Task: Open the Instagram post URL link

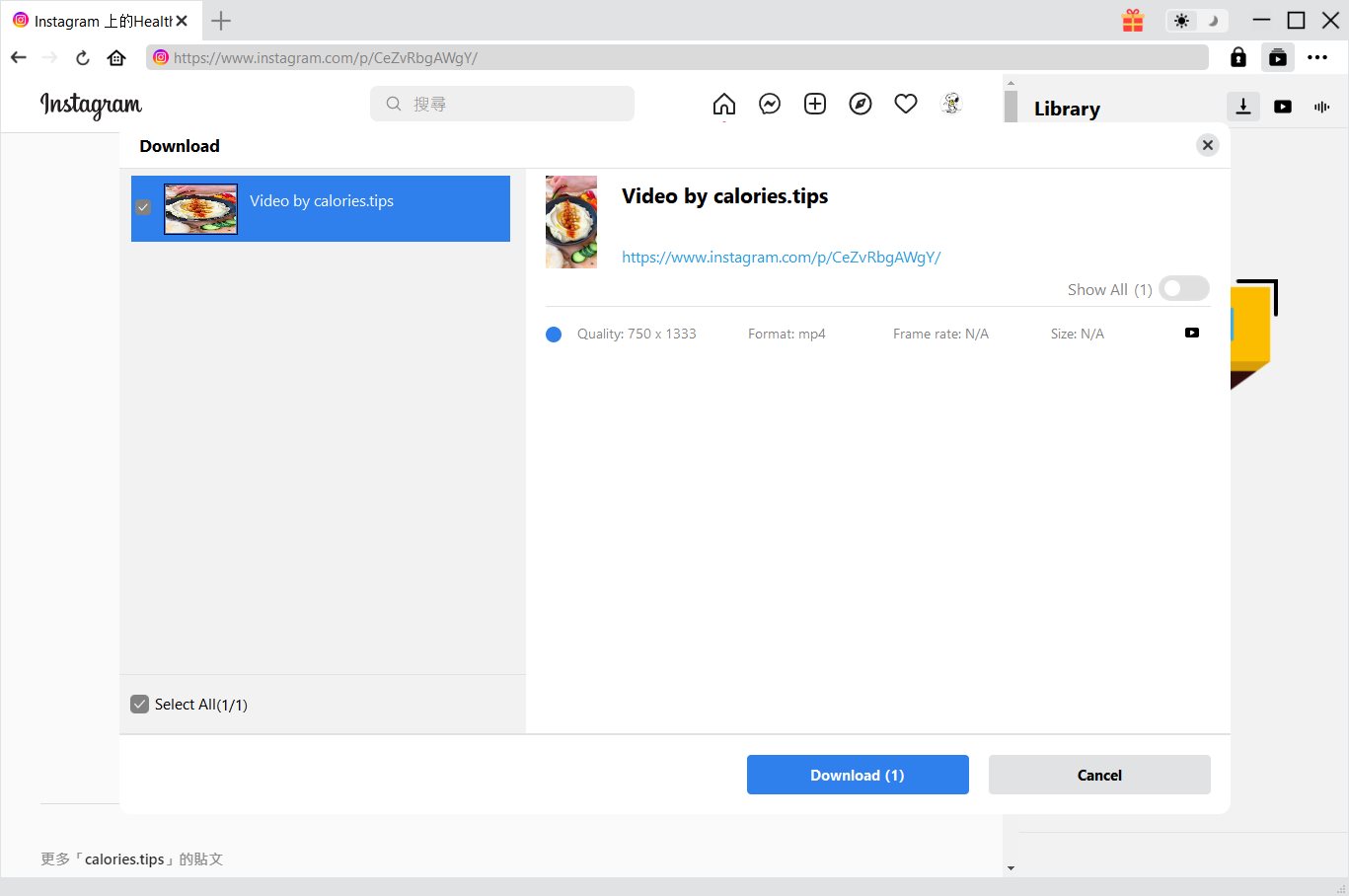Action: click(781, 258)
